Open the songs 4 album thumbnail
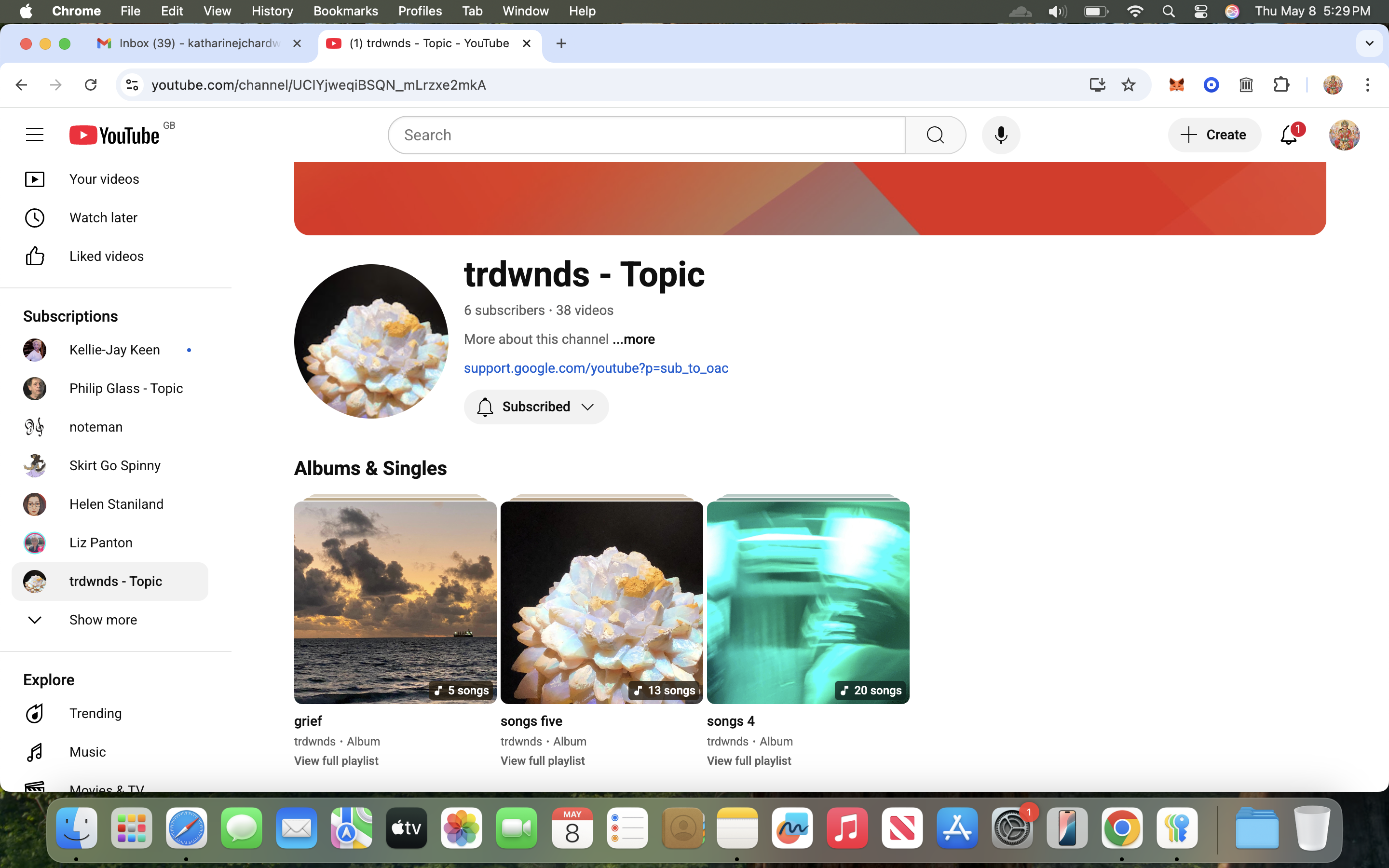 click(x=808, y=602)
